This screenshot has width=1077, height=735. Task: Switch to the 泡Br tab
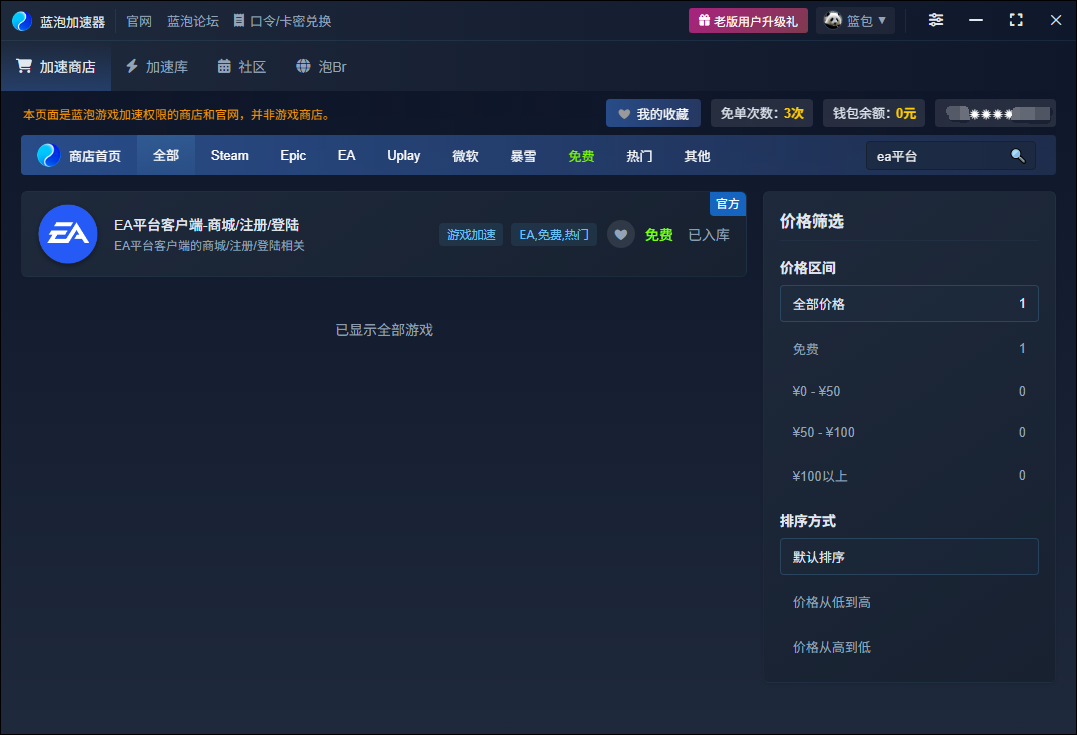pos(321,67)
